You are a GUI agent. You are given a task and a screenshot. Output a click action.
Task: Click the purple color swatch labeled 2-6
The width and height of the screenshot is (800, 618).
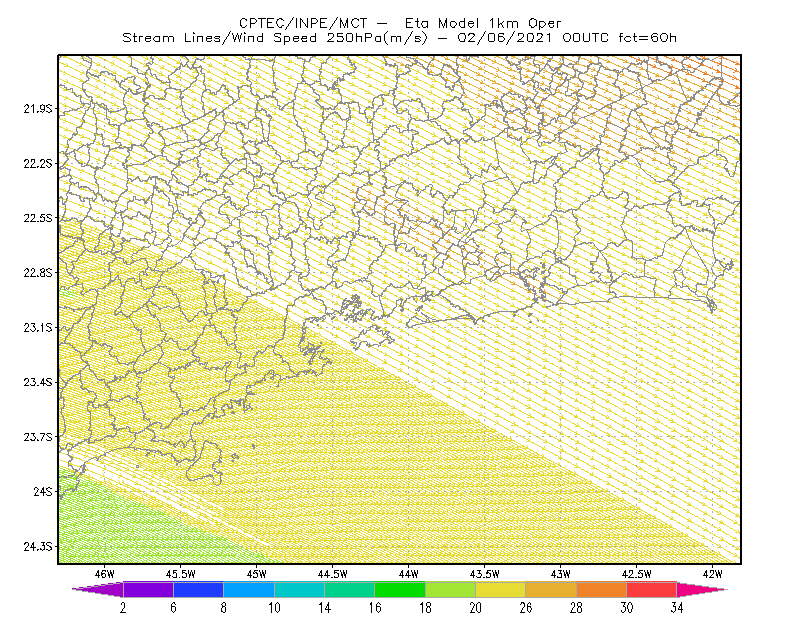click(x=148, y=589)
